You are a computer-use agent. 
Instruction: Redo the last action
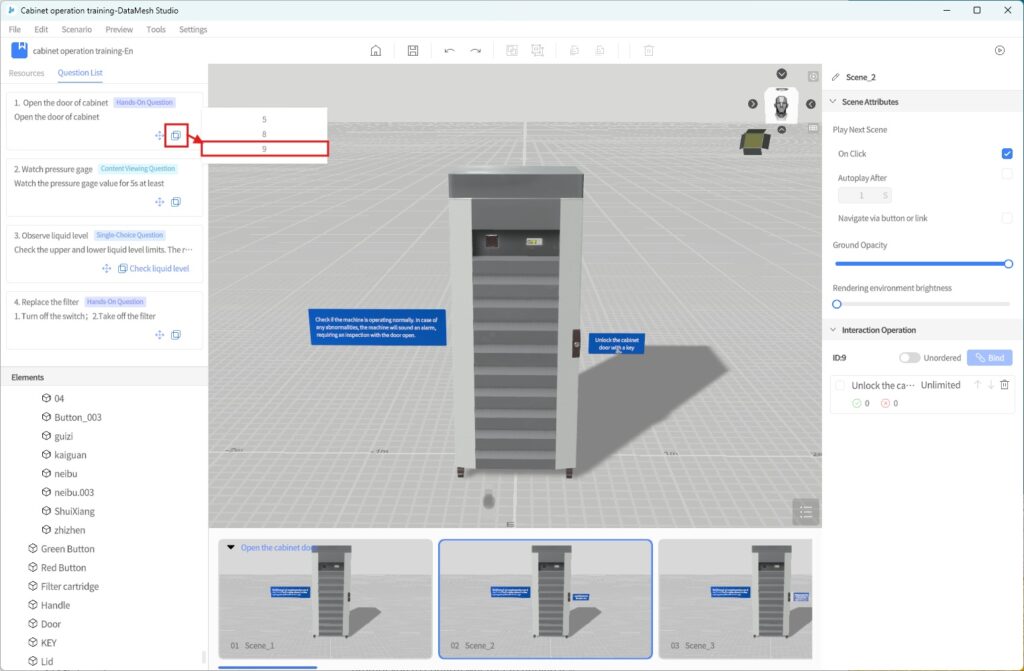click(476, 50)
